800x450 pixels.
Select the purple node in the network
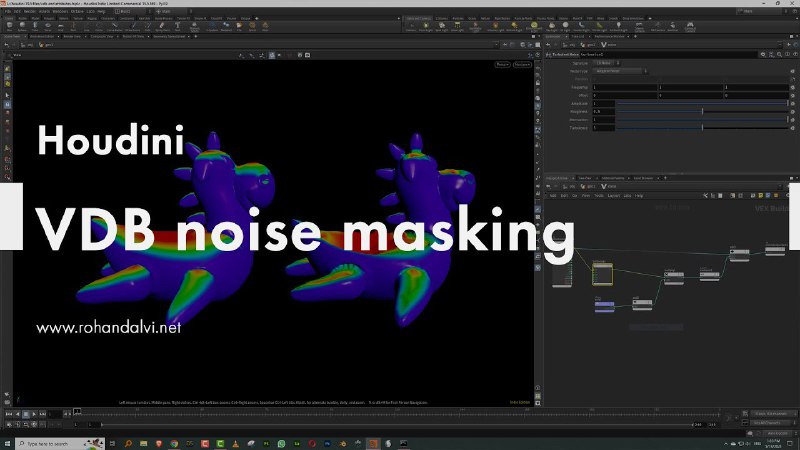pyautogui.click(x=605, y=305)
